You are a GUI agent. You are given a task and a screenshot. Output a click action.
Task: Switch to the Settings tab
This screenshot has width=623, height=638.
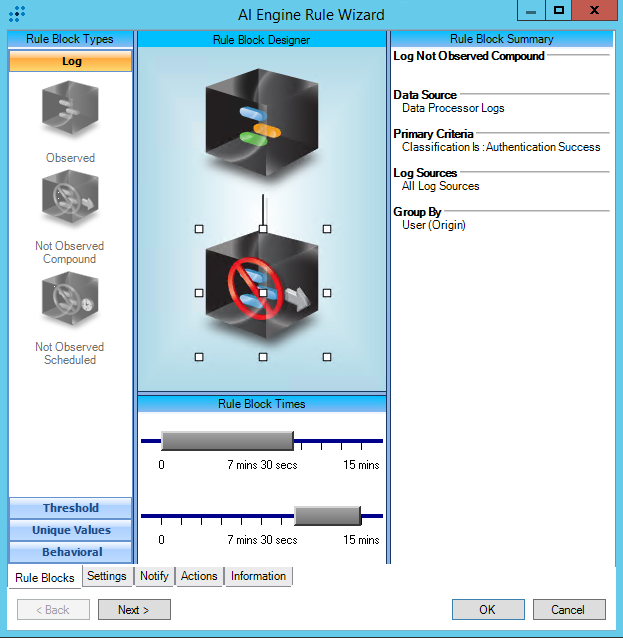pyautogui.click(x=106, y=576)
